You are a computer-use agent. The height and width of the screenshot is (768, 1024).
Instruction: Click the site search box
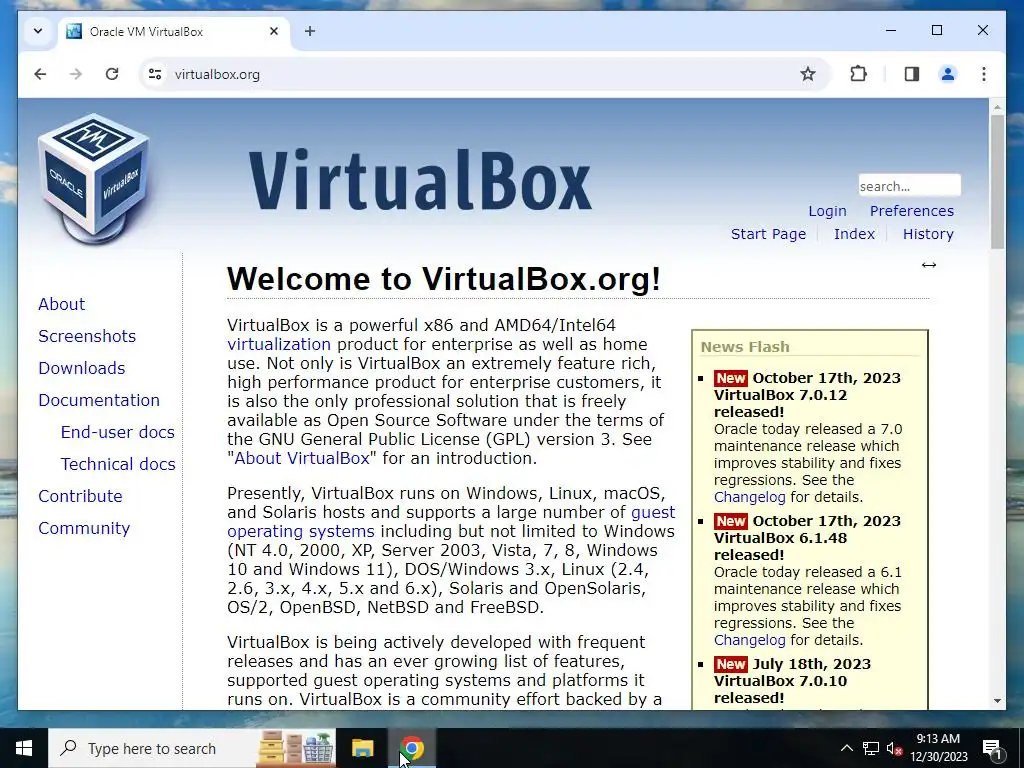tap(909, 185)
